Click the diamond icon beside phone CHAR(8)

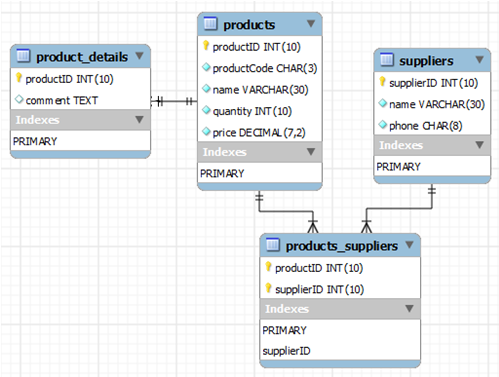click(x=383, y=125)
